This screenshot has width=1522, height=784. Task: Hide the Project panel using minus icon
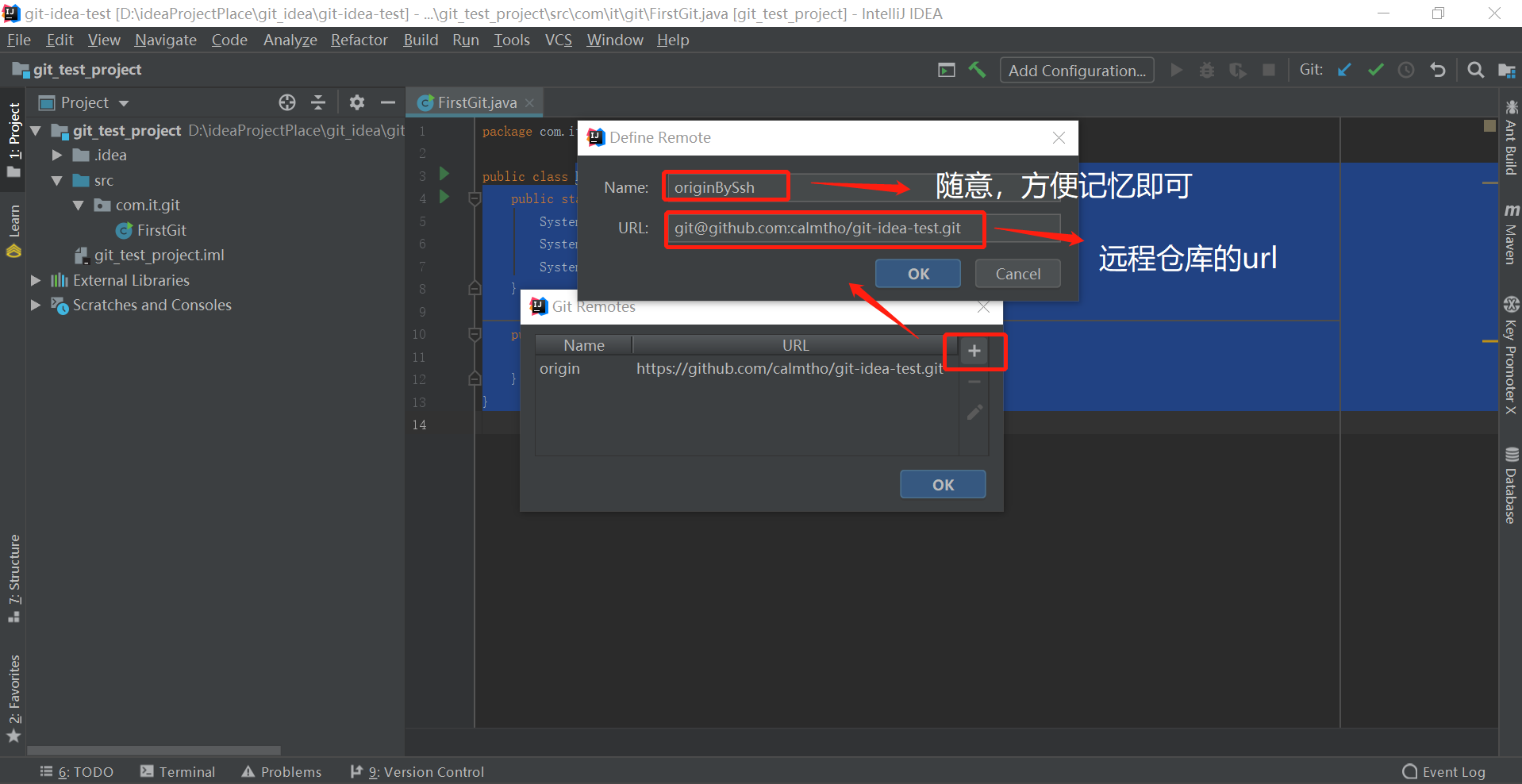click(387, 102)
